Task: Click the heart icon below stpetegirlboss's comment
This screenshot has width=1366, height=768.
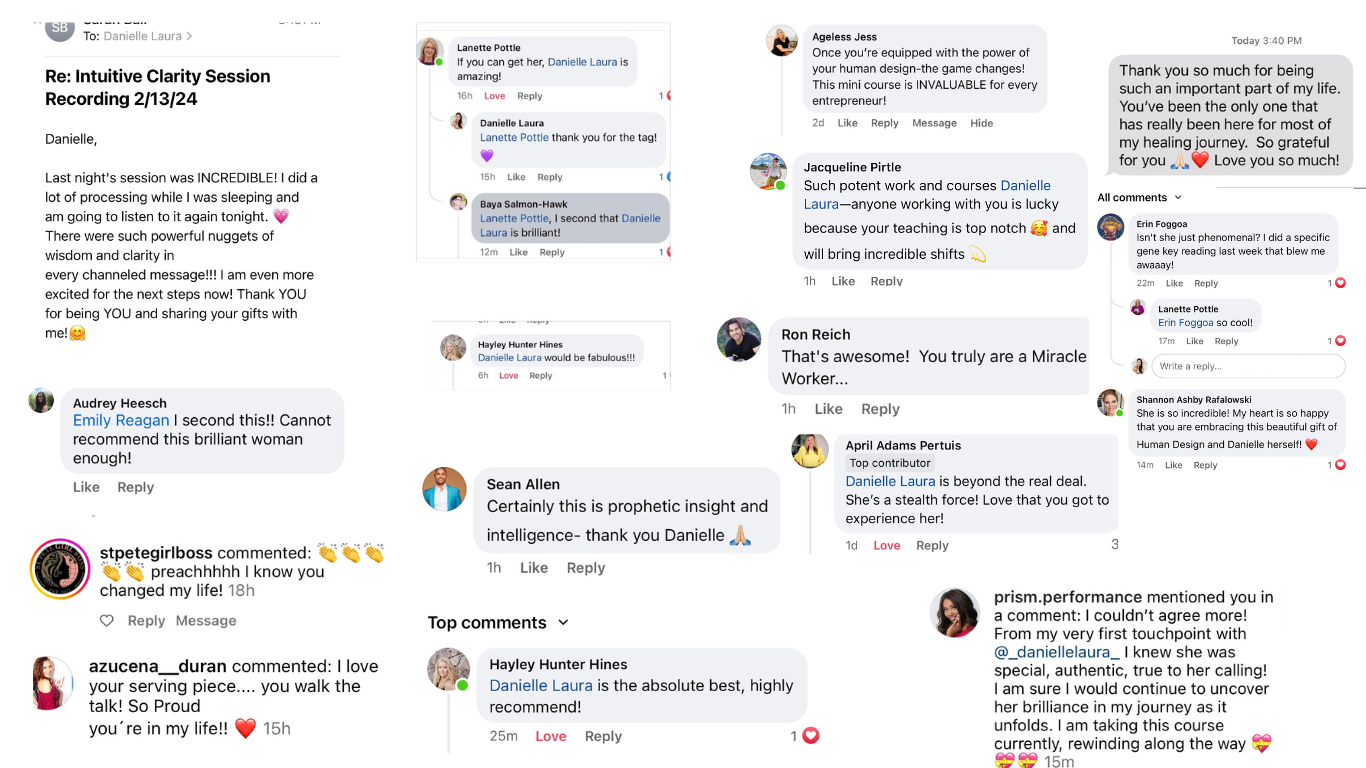Action: (107, 621)
